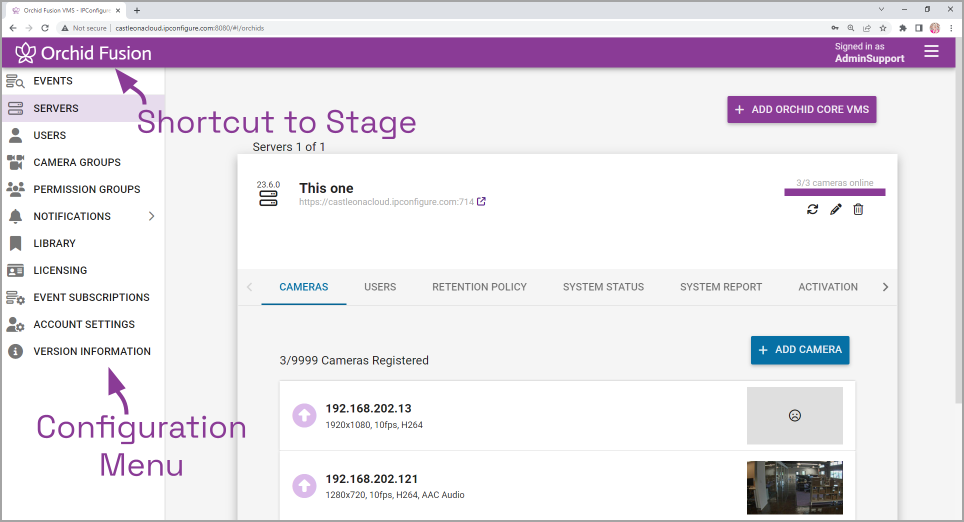Click the Permission Groups people icon
964x522 pixels.
[x=15, y=189]
